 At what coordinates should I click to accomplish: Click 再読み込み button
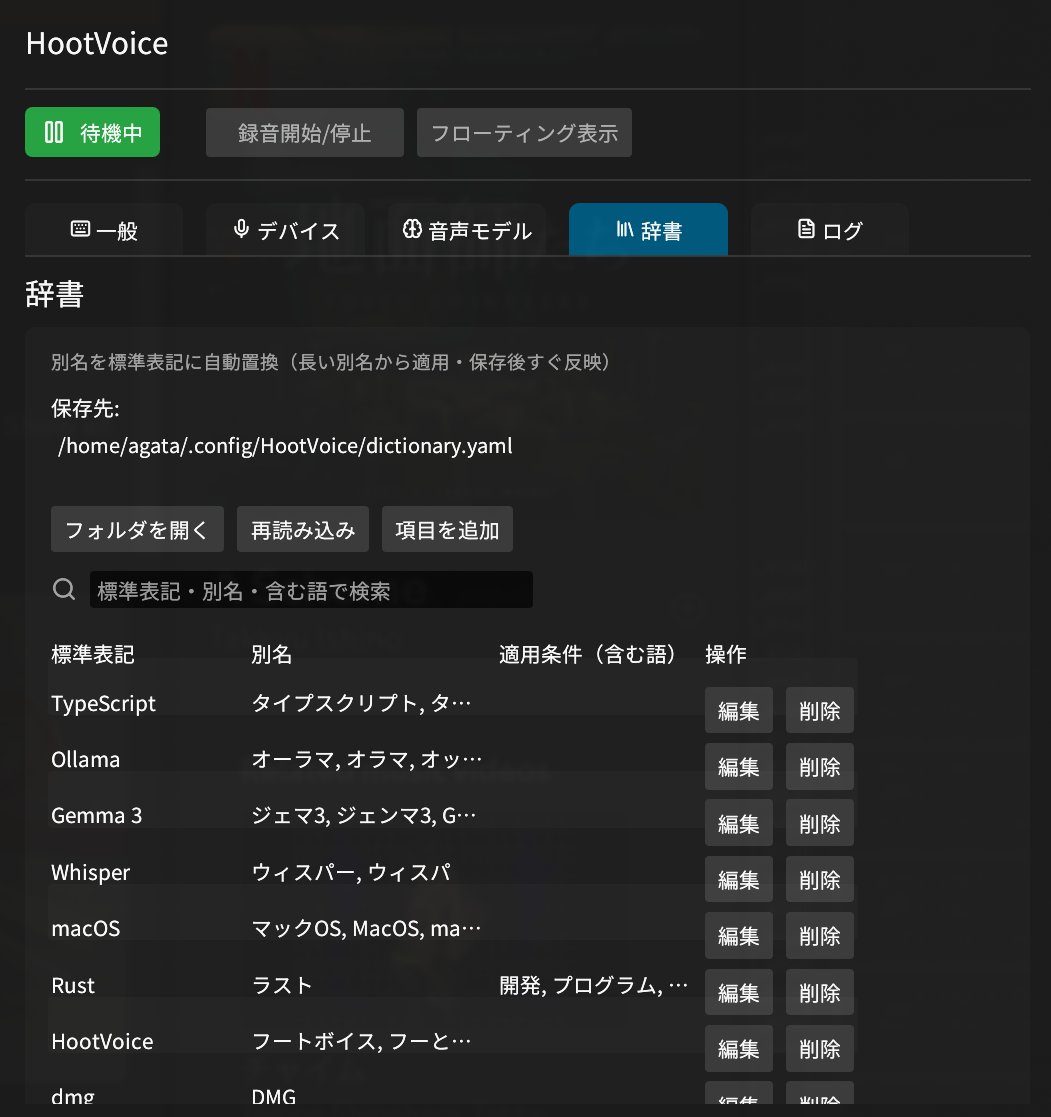pyautogui.click(x=303, y=529)
